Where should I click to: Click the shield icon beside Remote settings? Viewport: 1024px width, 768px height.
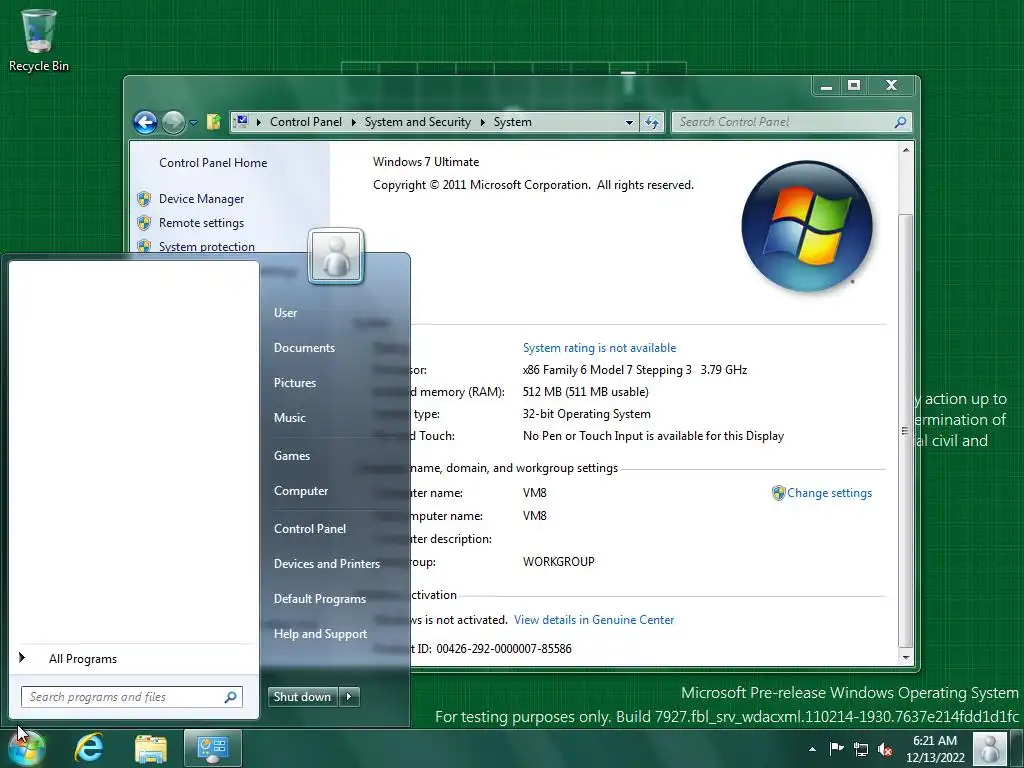(x=144, y=223)
